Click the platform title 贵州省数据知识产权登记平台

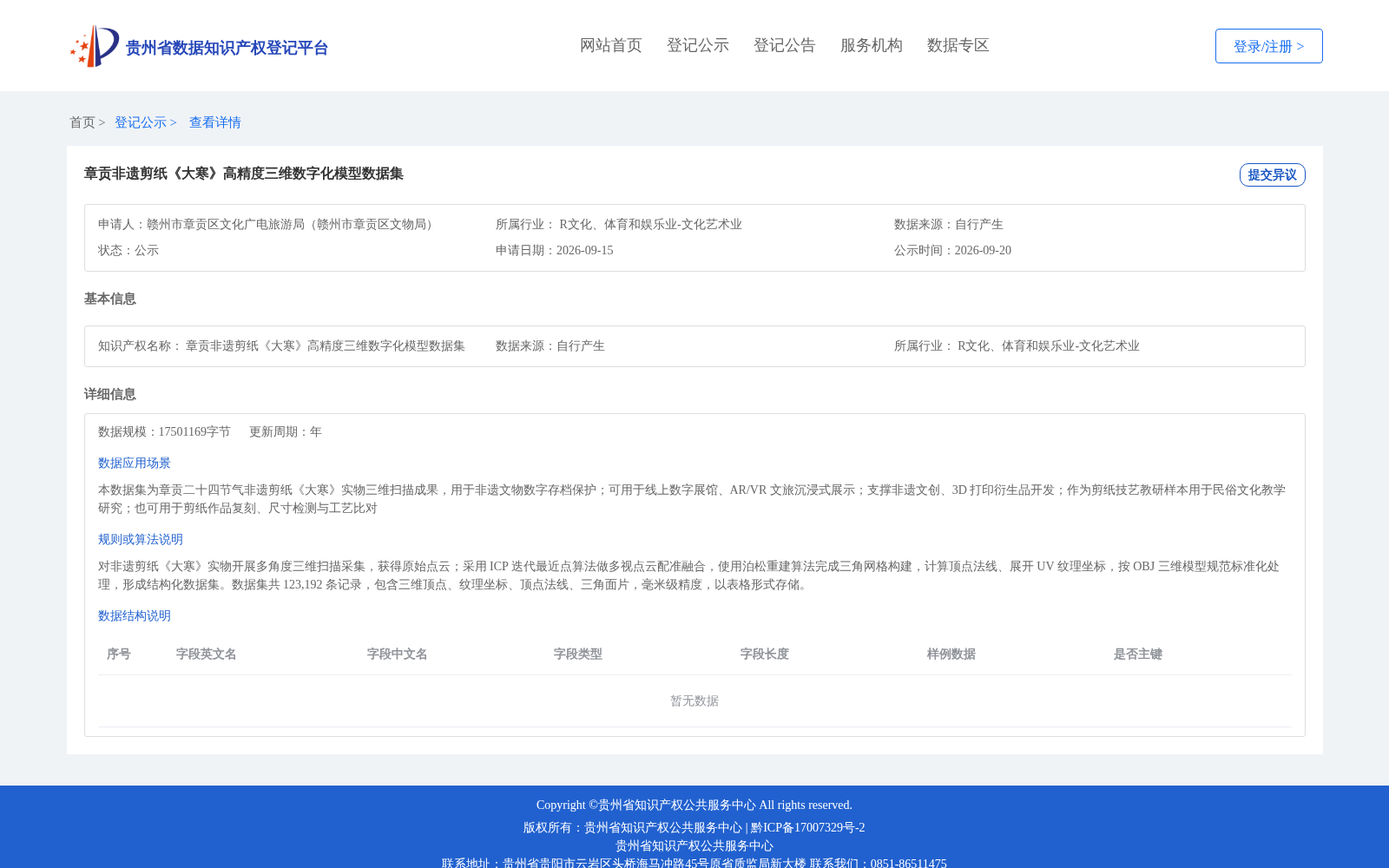coord(227,48)
